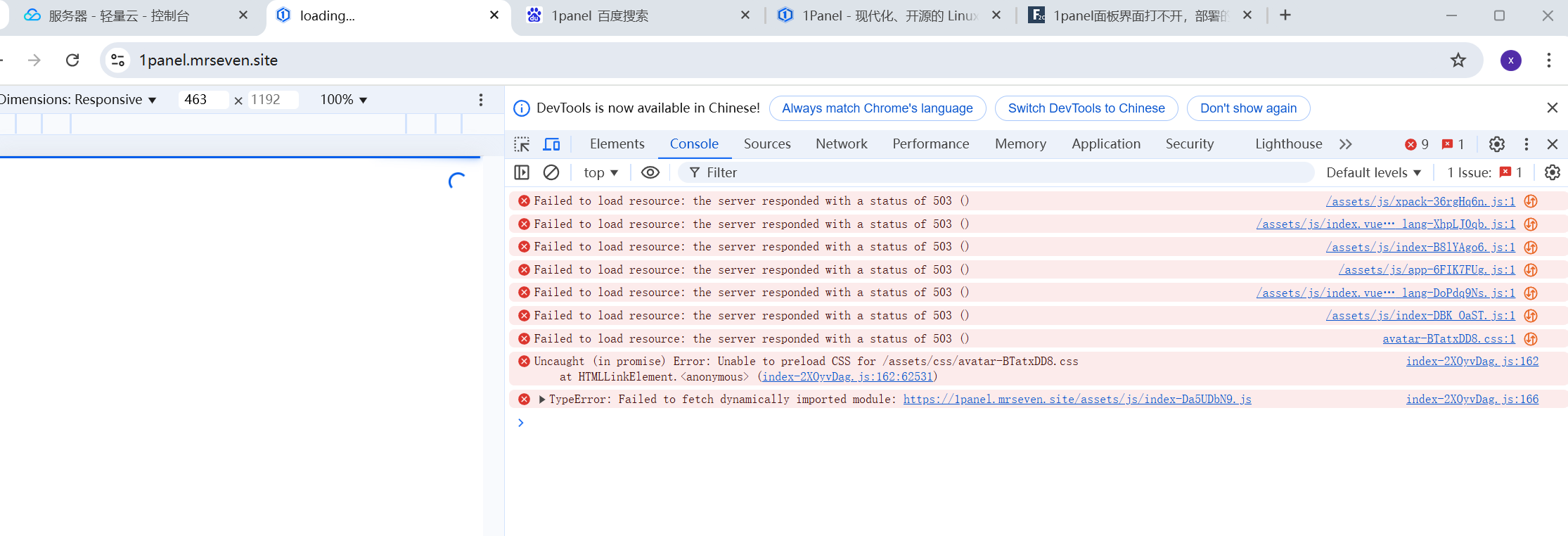Click the issues flag badge in tab bar
The height and width of the screenshot is (536, 1568).
point(1453,144)
